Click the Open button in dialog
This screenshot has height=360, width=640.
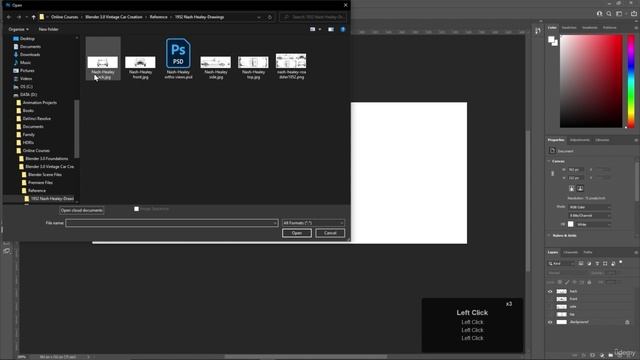297,233
